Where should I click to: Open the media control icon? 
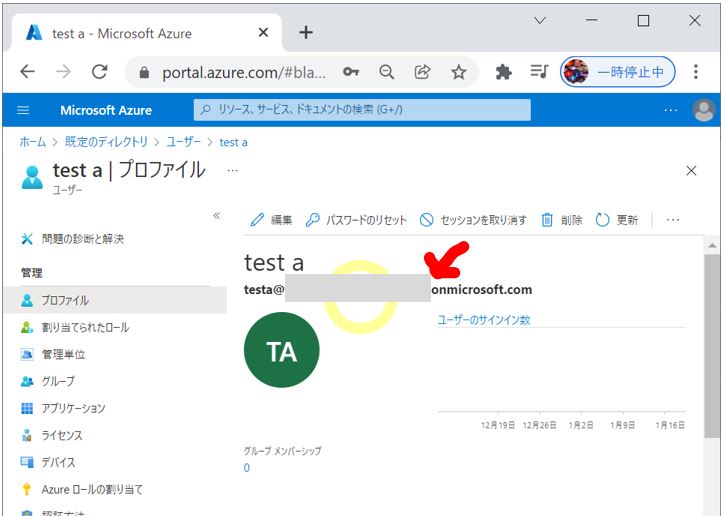click(539, 71)
